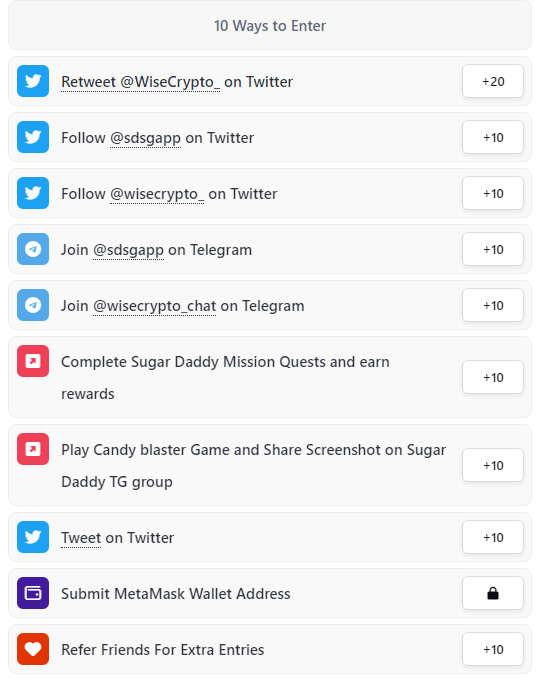The width and height of the screenshot is (540, 680).
Task: Click +10 button for Play Candy blaster Game
Action: [493, 465]
